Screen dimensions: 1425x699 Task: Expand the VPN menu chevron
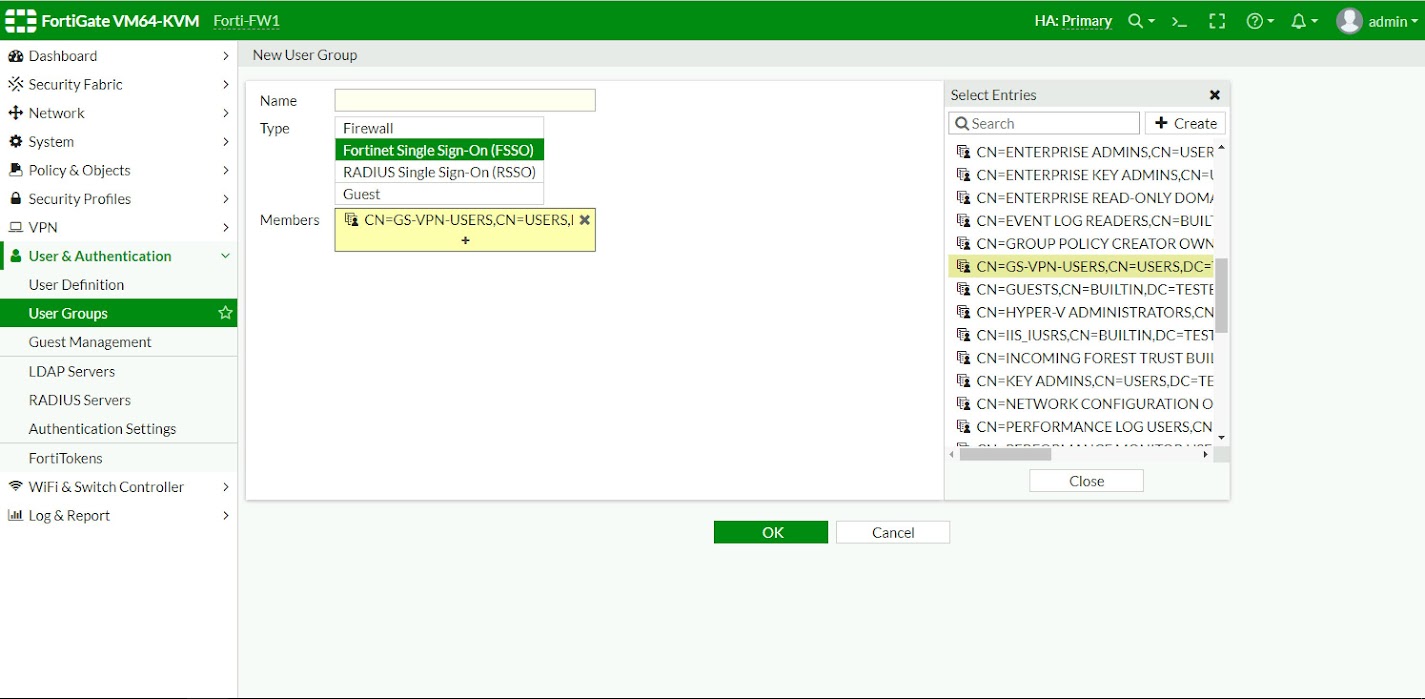[x=226, y=227]
